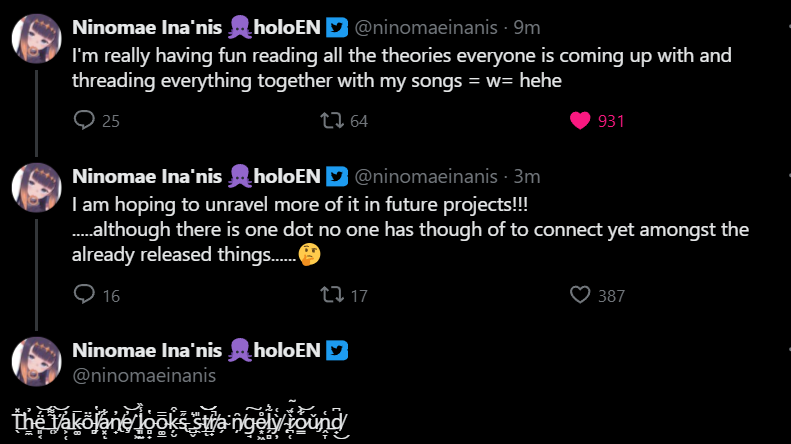Reply to the tweet about fan theories
The image size is (791, 444).
(85, 121)
